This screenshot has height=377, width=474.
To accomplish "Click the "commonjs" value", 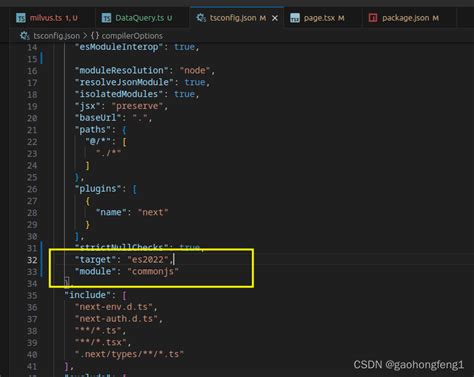I will point(153,271).
